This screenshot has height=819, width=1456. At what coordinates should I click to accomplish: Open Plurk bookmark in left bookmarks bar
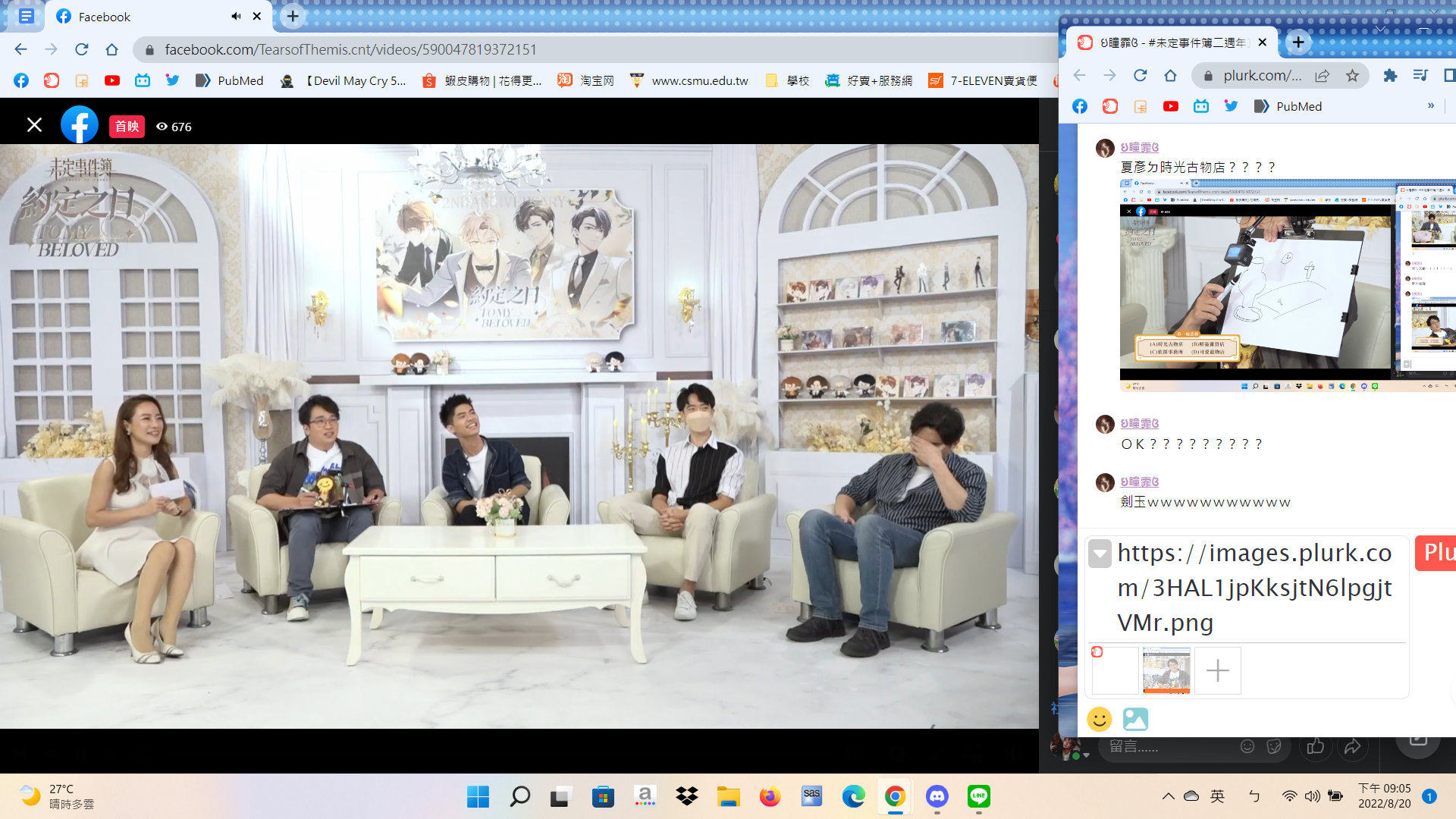tap(52, 80)
